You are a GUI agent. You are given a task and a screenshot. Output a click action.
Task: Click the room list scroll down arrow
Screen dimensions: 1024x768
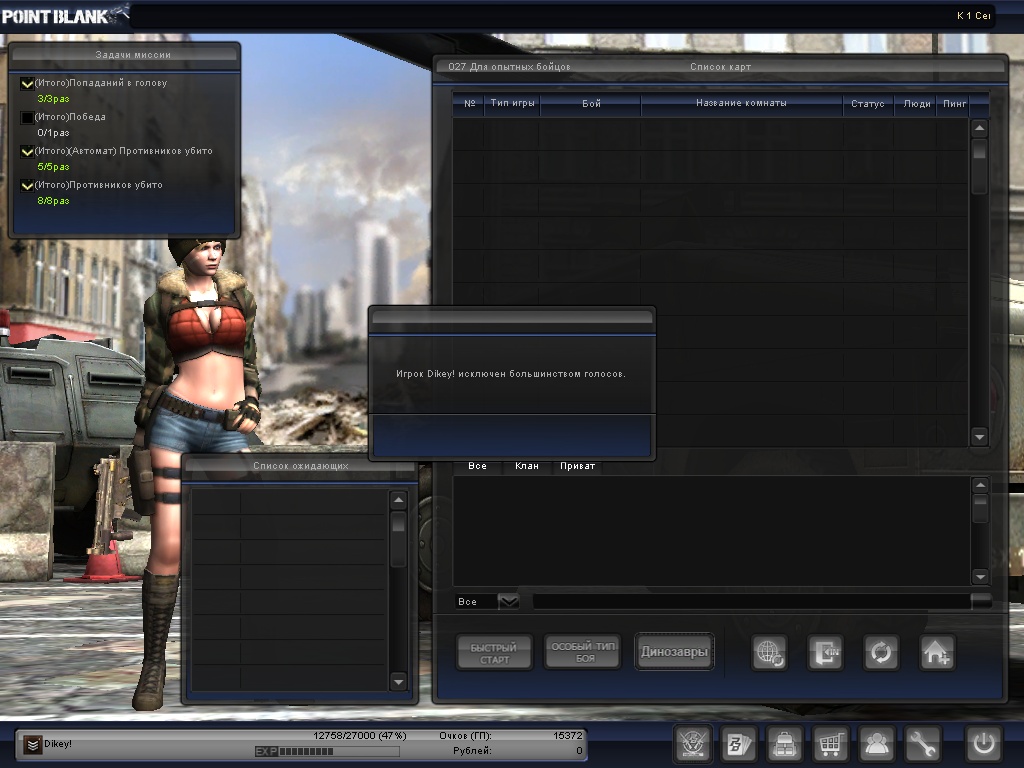979,437
